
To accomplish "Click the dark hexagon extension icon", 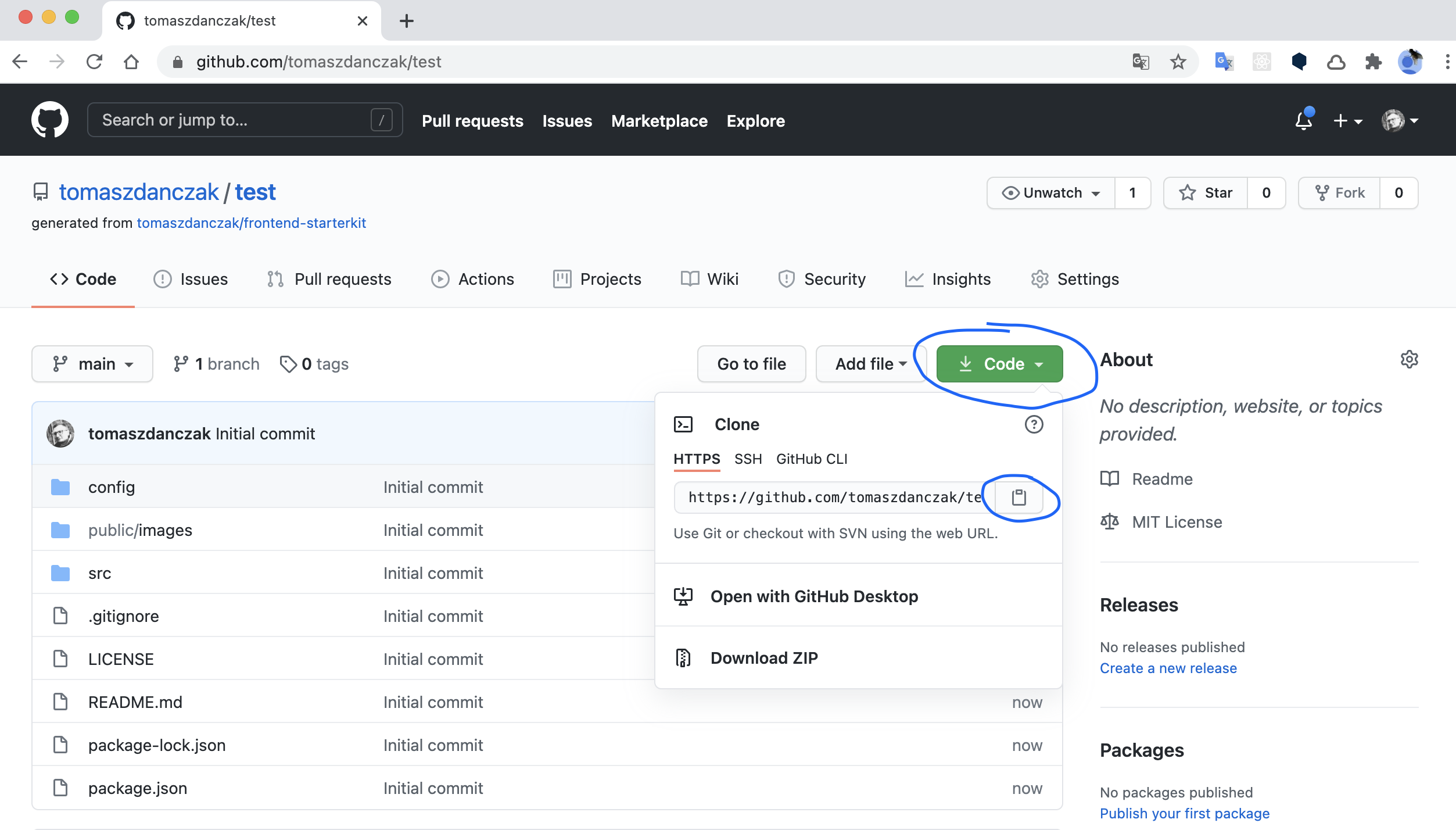I will tap(1299, 62).
